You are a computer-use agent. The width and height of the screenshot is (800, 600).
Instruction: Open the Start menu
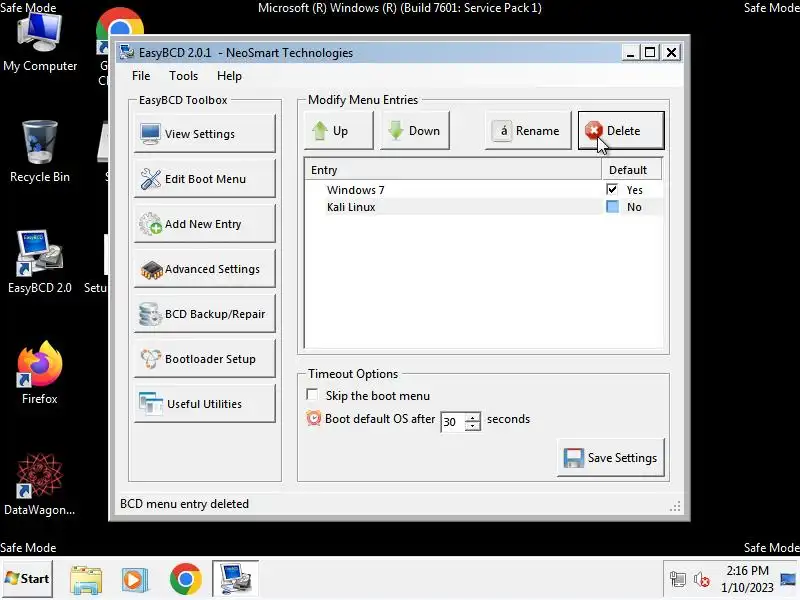click(x=27, y=579)
